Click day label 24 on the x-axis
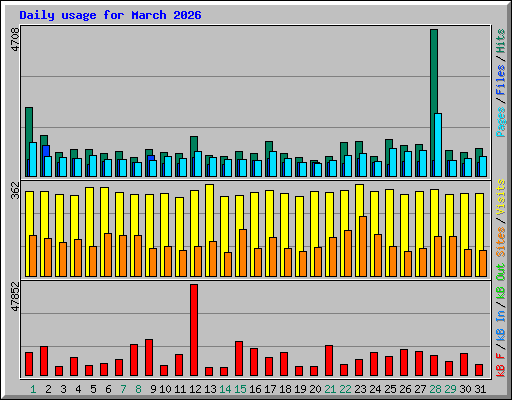Screen dimensions: 512x400 (375, 389)
